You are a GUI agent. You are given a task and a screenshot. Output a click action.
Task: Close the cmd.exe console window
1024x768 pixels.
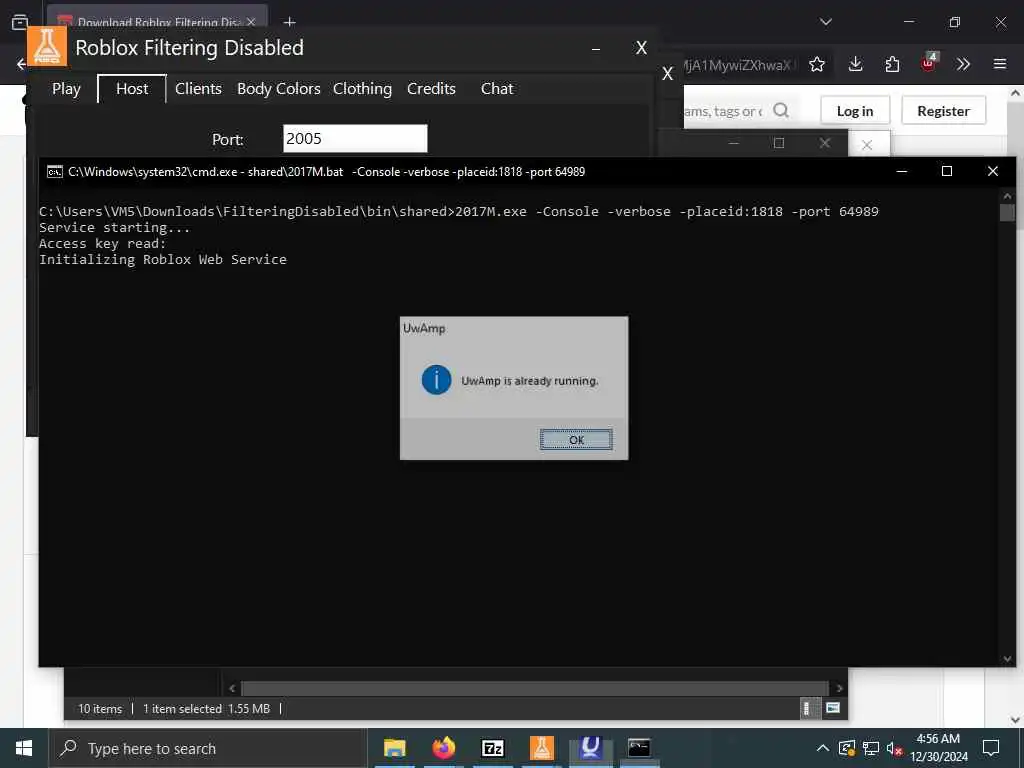point(993,171)
